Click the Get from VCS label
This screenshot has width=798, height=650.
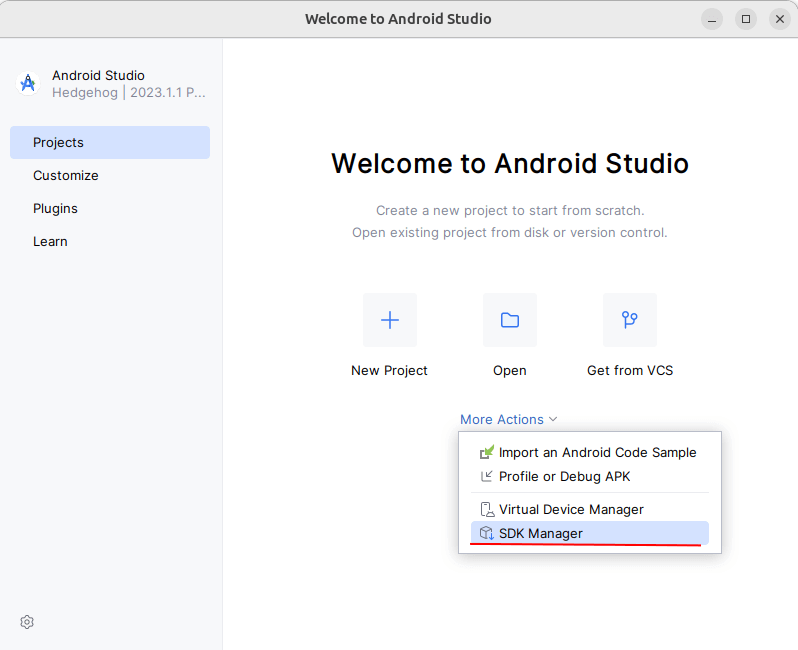point(630,371)
